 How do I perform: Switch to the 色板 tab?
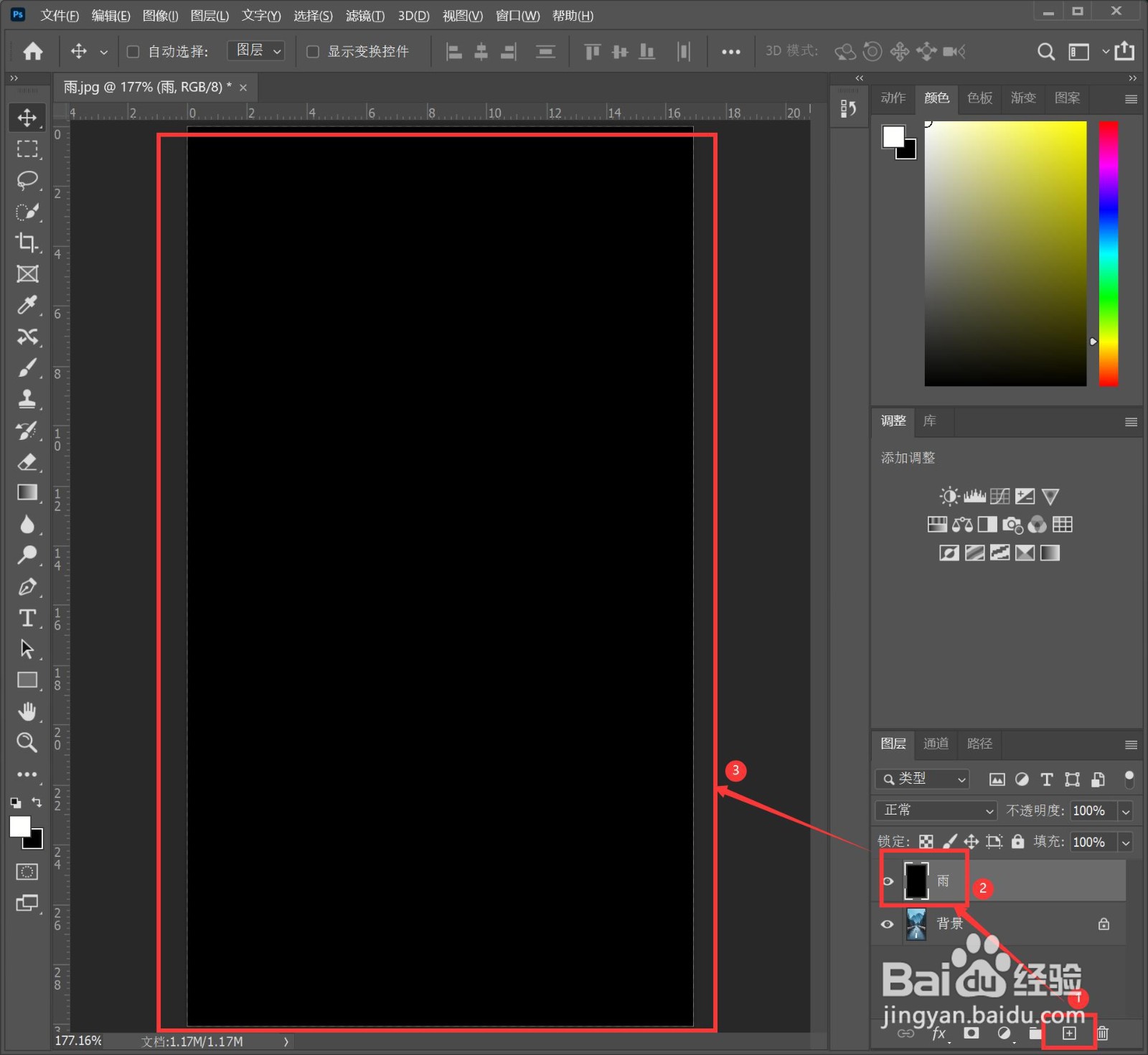[x=980, y=98]
